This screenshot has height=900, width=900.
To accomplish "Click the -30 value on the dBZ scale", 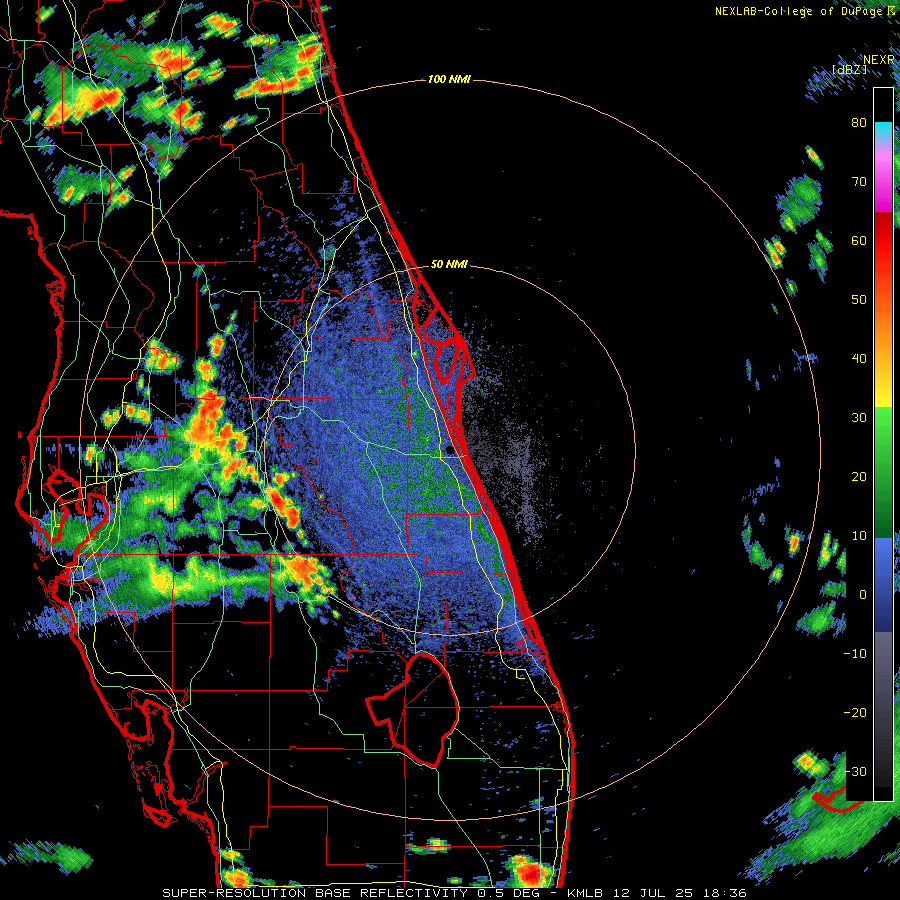I will (x=855, y=772).
